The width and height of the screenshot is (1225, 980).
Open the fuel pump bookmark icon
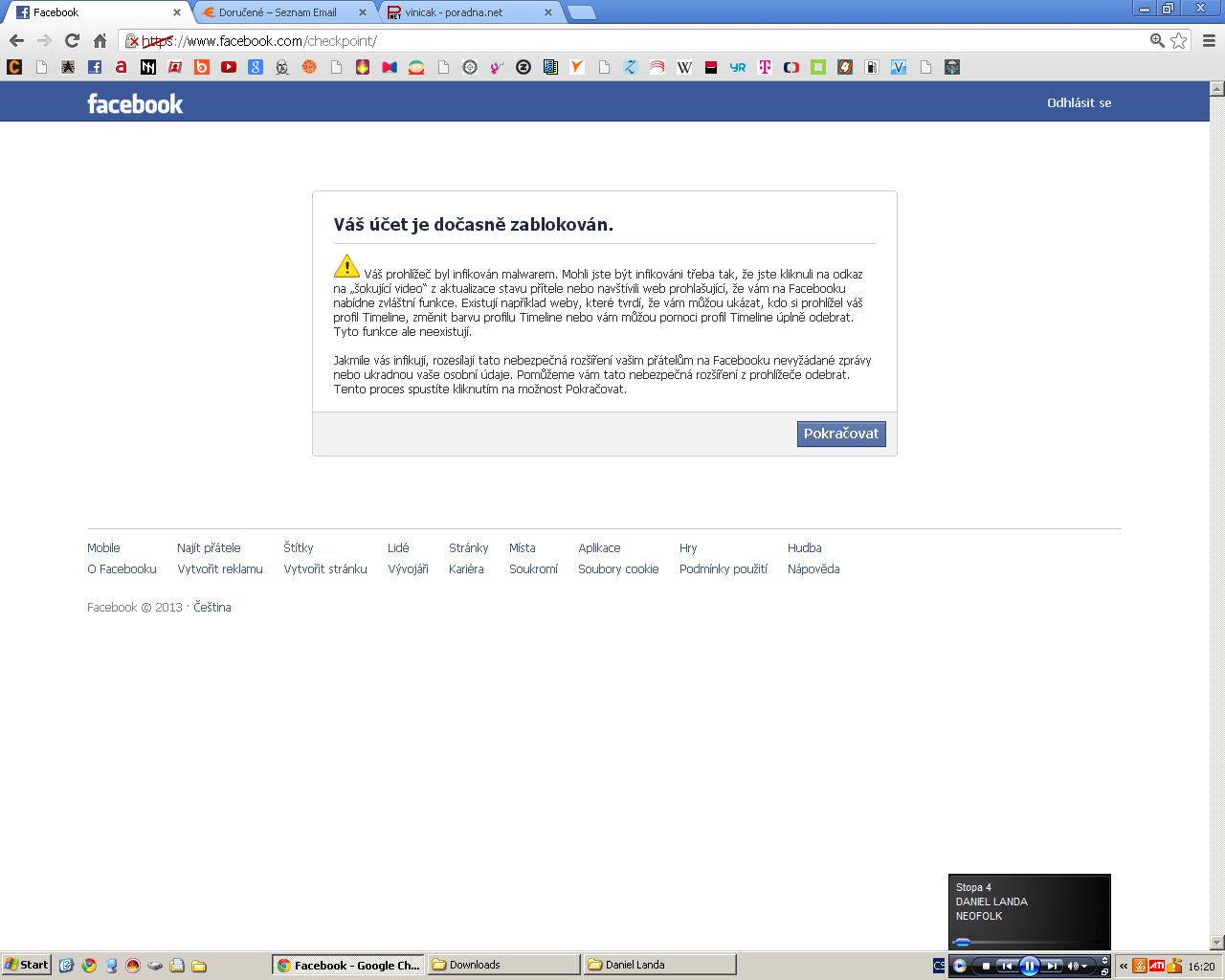[x=872, y=67]
